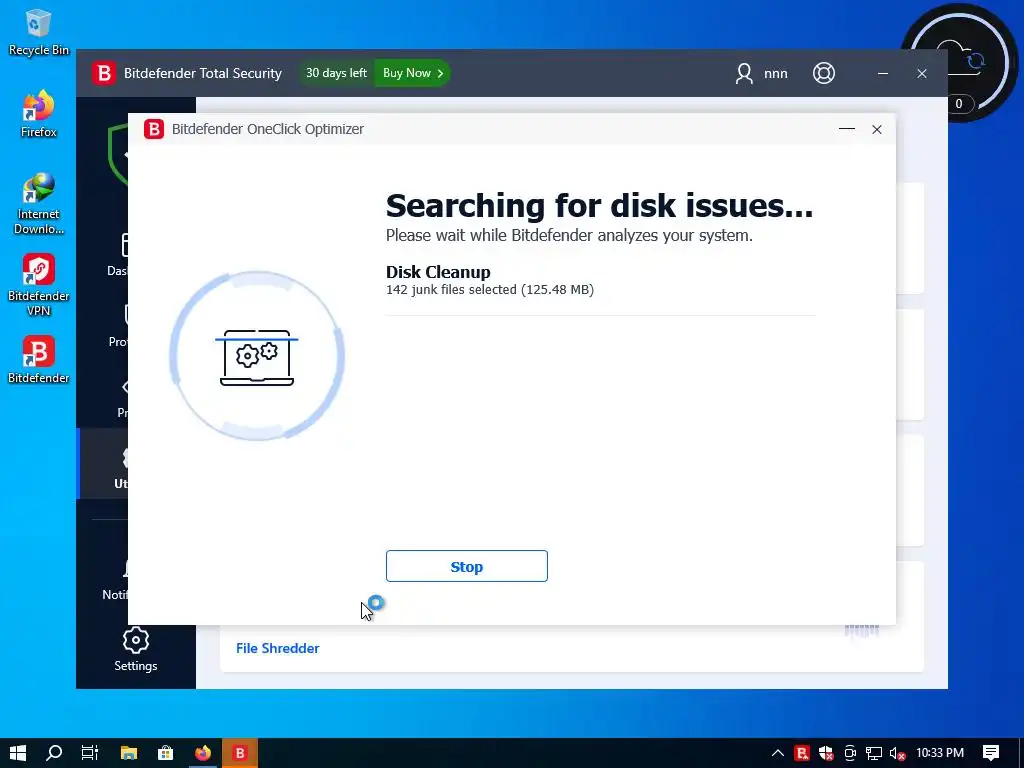Close the OneClick Optimizer dialog
1024x768 pixels.
coord(877,129)
